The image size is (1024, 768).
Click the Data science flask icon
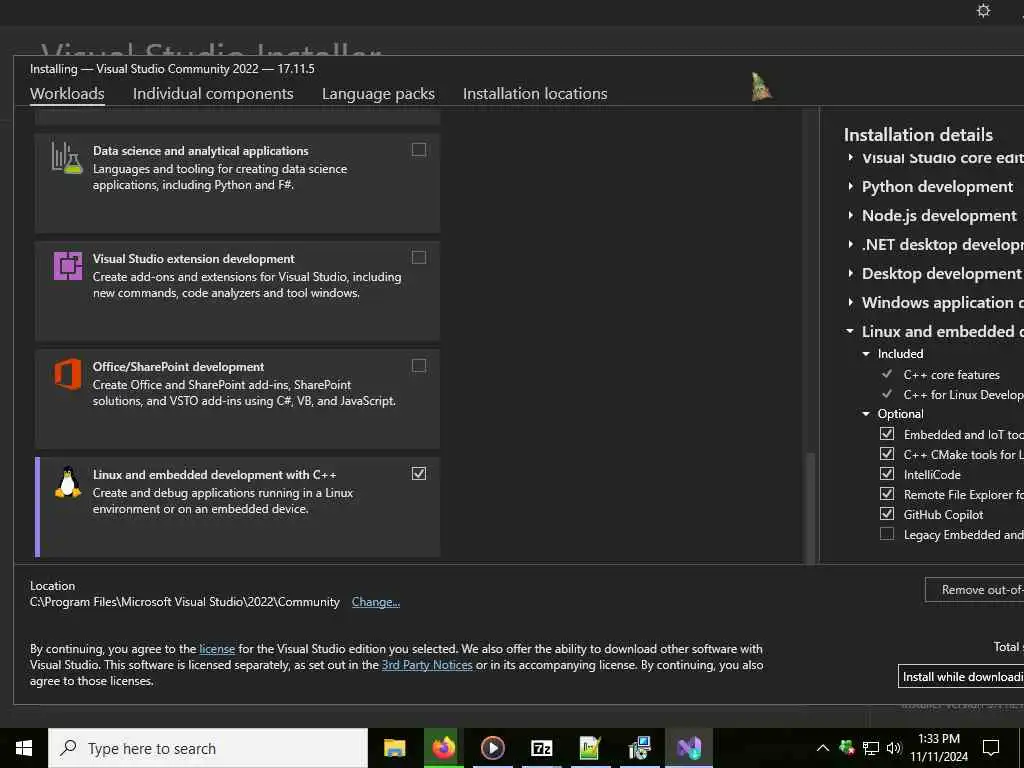(x=67, y=157)
